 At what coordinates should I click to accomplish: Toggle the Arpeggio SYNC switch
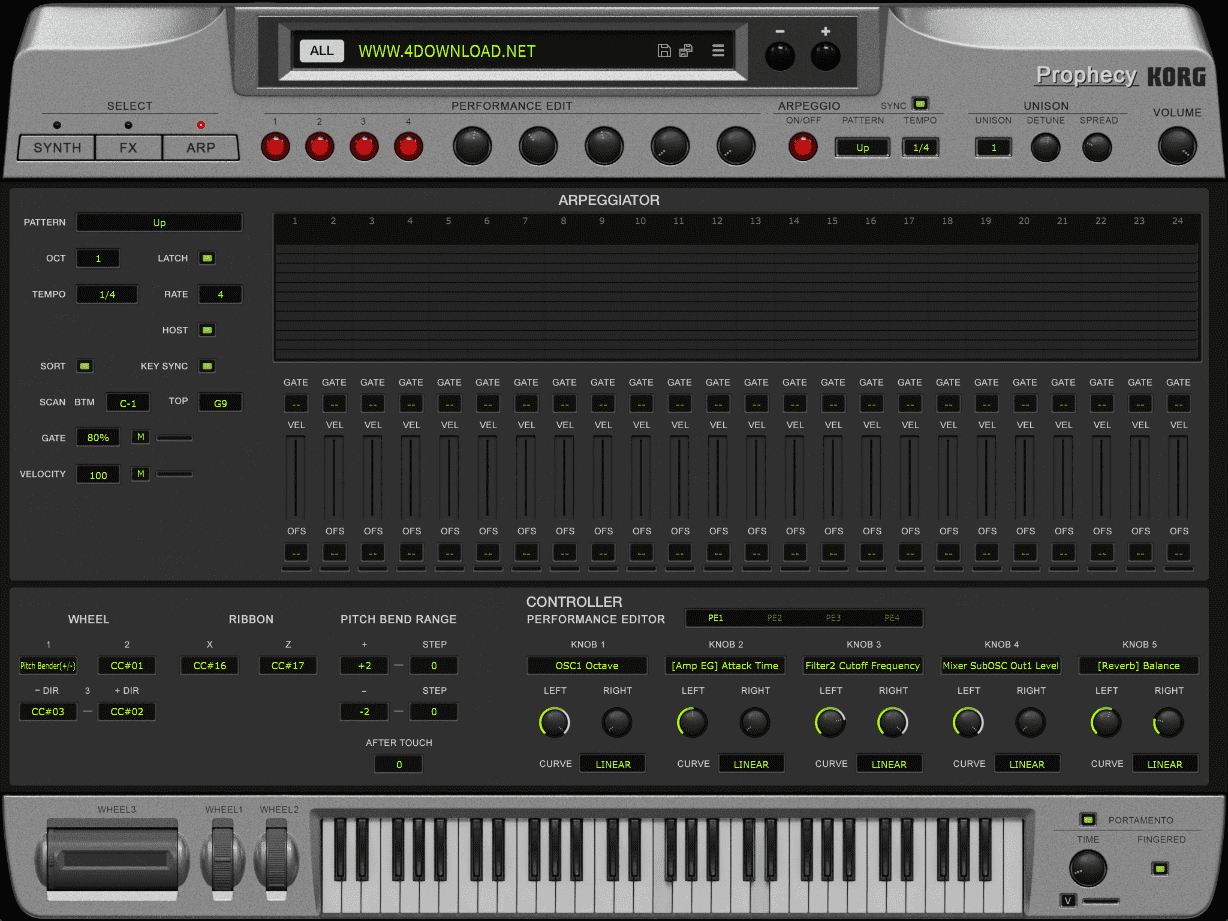click(x=920, y=103)
